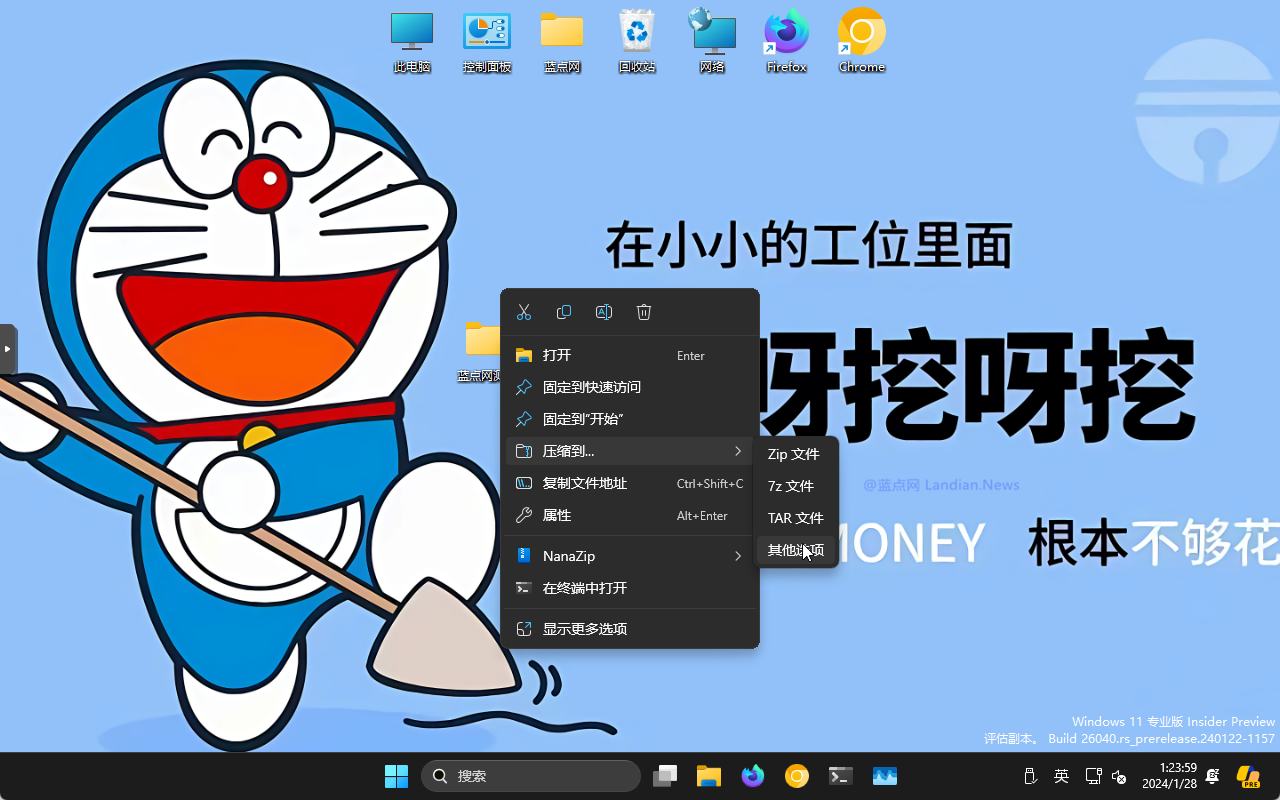The width and height of the screenshot is (1280, 800).
Task: Select the Firefox desktop shortcut
Action: pos(787,42)
